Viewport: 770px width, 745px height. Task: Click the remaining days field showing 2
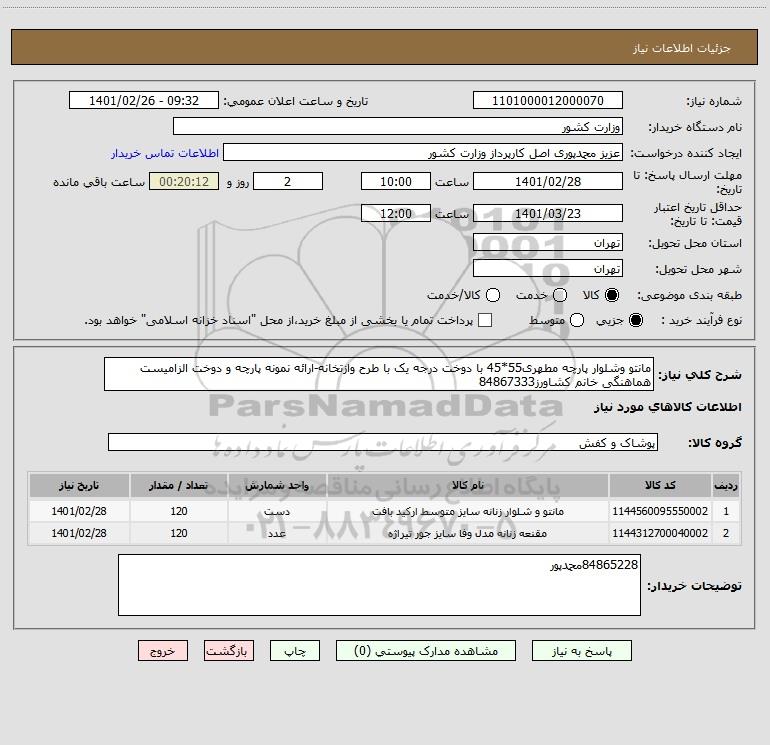288,181
